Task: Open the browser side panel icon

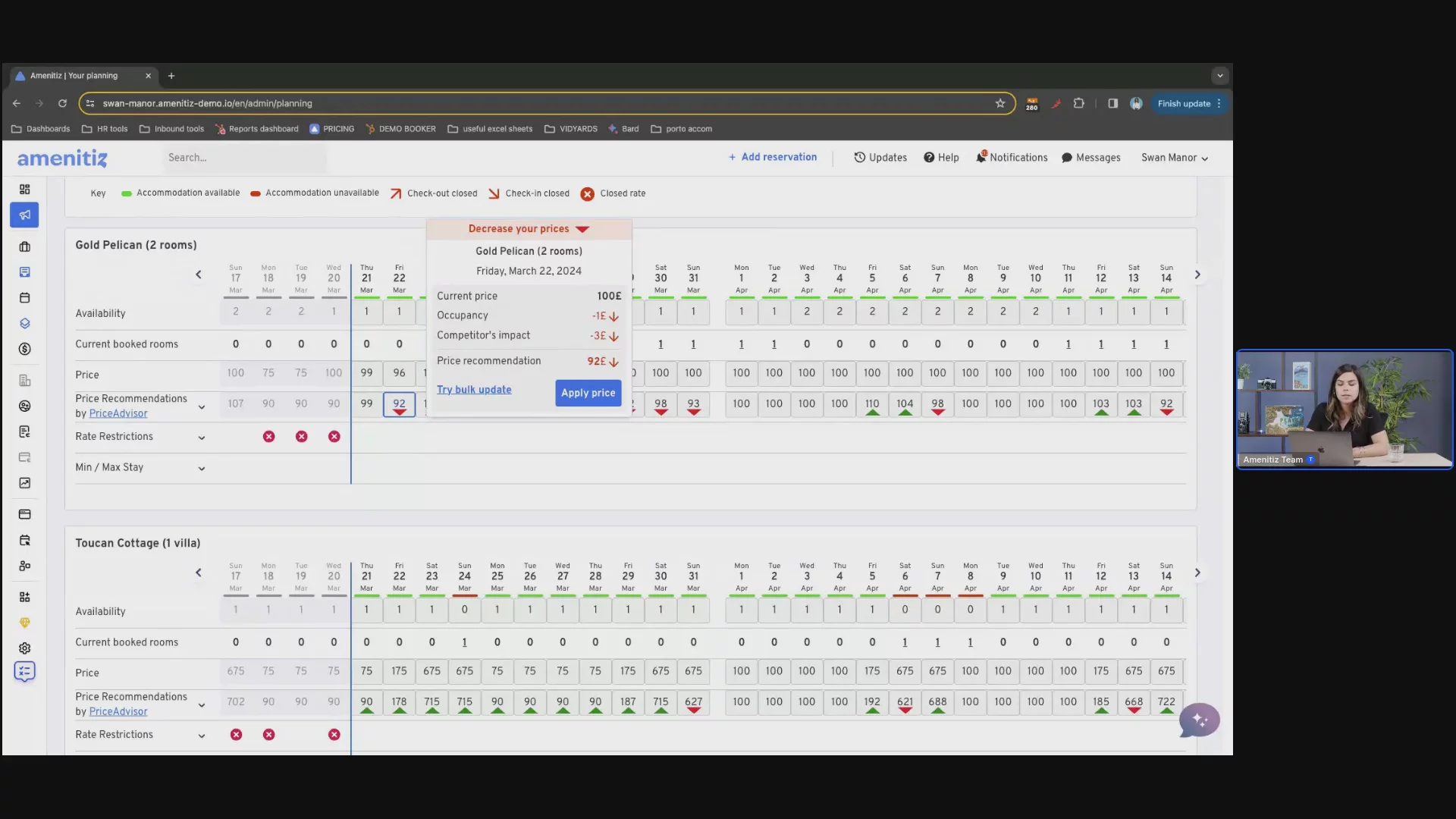Action: click(x=1112, y=103)
